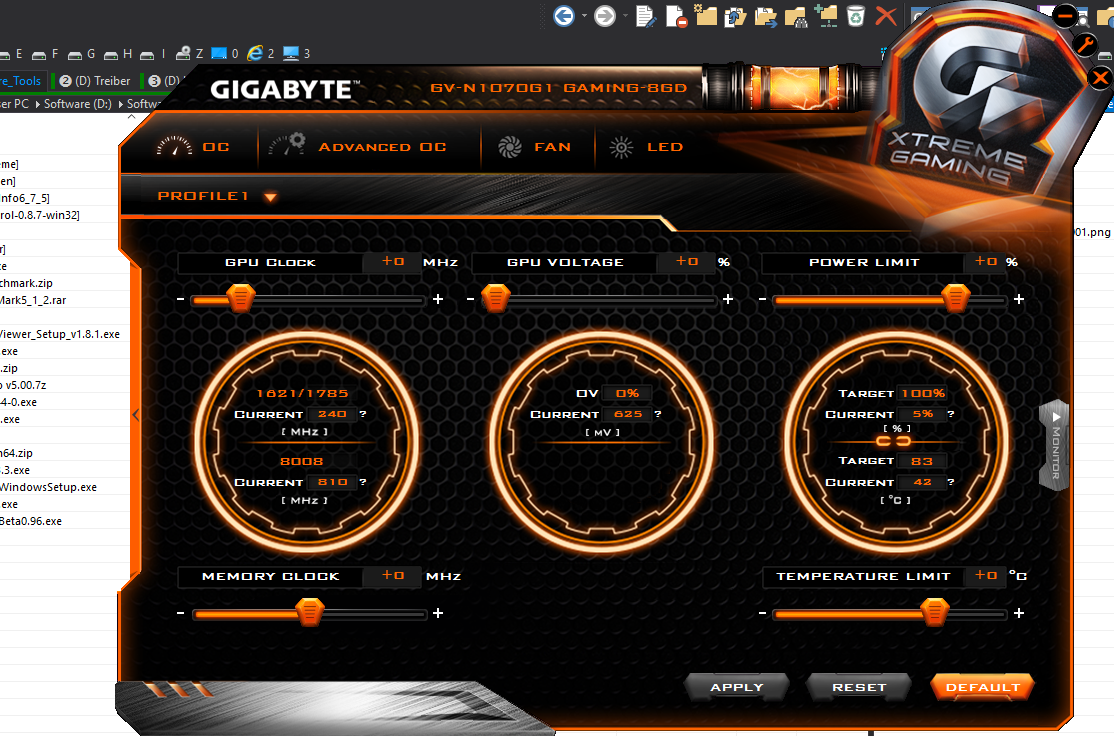Open the LED tab
The height and width of the screenshot is (736, 1114).
[x=646, y=147]
